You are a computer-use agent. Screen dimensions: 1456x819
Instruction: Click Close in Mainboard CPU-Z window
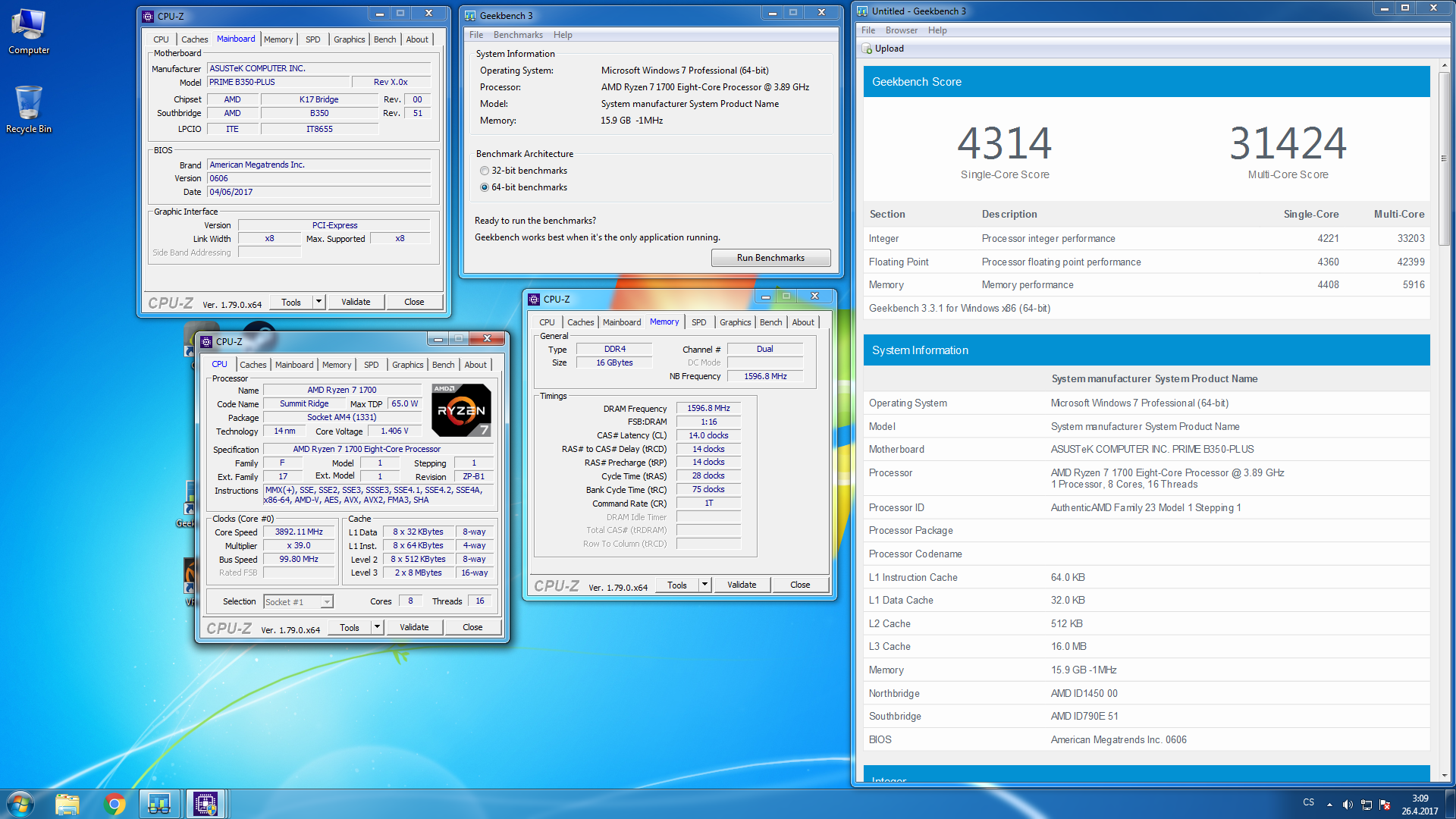click(414, 302)
